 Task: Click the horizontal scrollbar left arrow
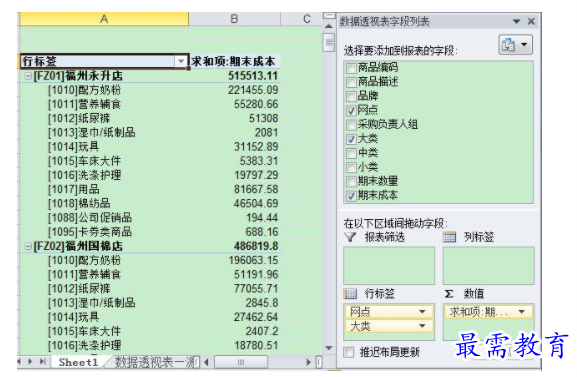tap(206, 362)
